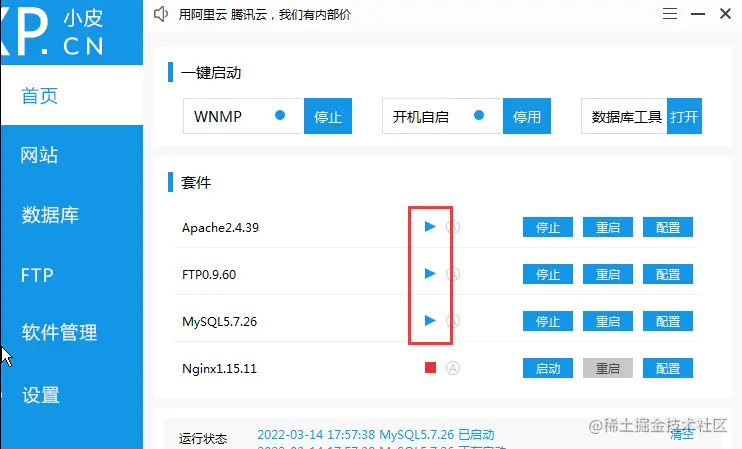Click the FTP0.9.60 running play indicator
The image size is (742, 449).
(430, 273)
